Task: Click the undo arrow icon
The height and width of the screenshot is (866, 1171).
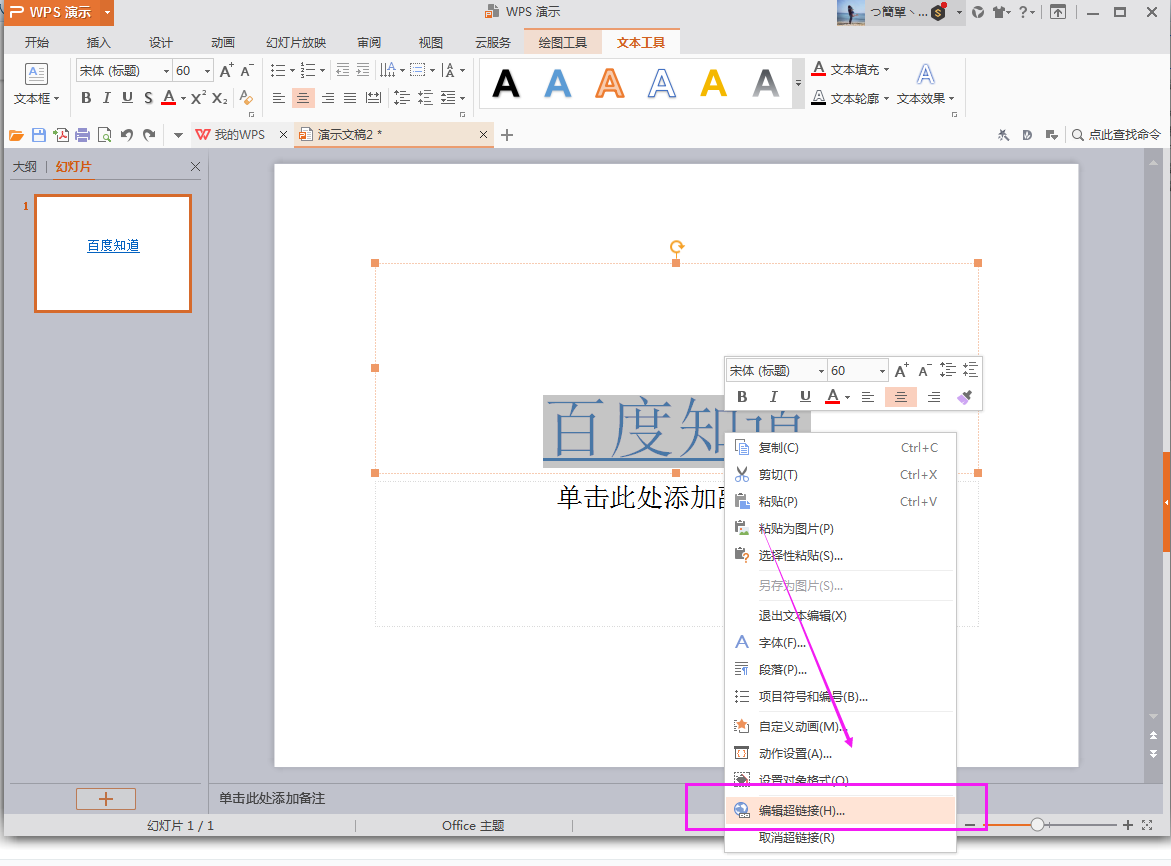Action: 127,135
